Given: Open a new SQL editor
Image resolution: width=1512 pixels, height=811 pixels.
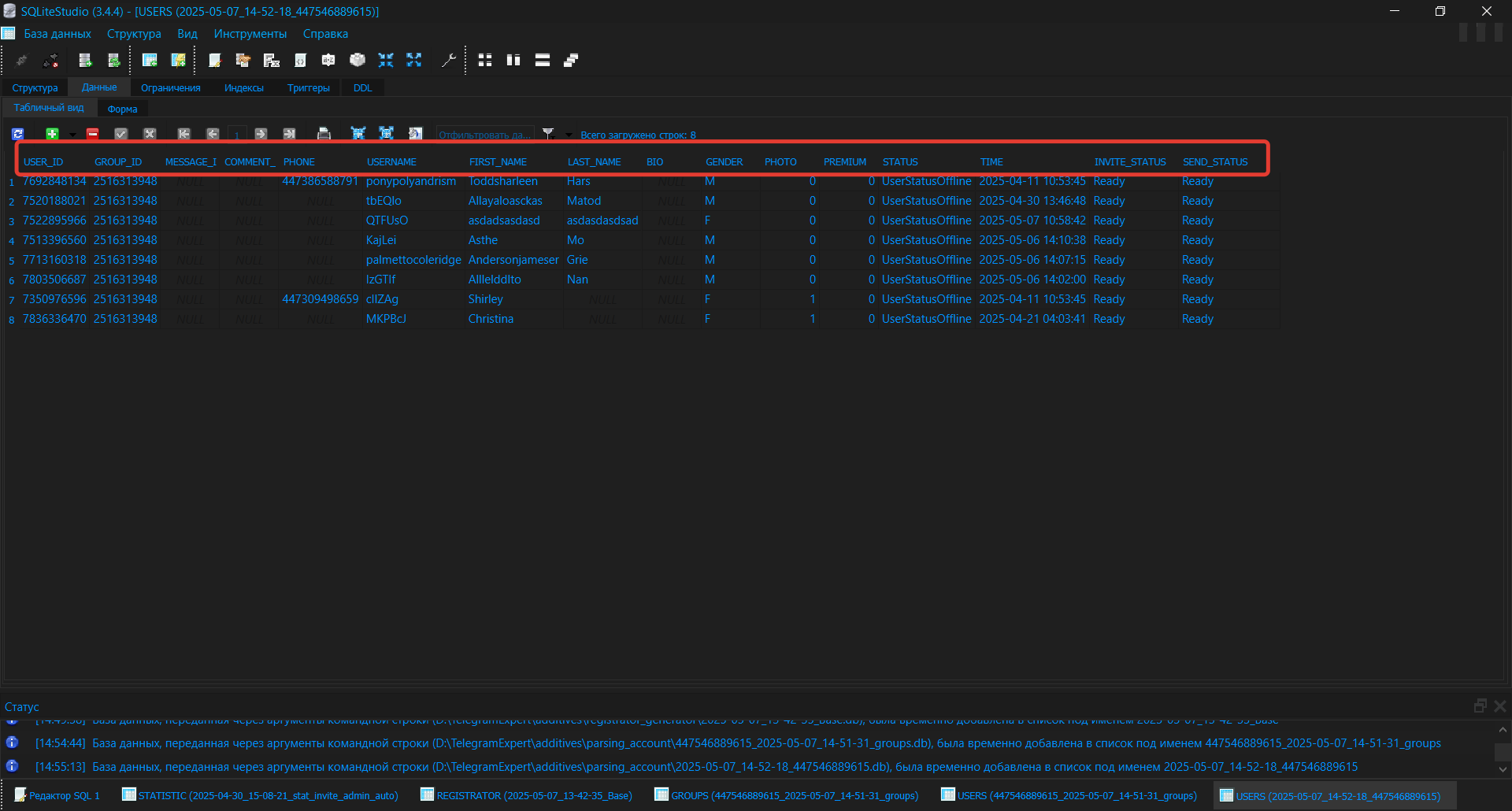Looking at the screenshot, I should 214,60.
